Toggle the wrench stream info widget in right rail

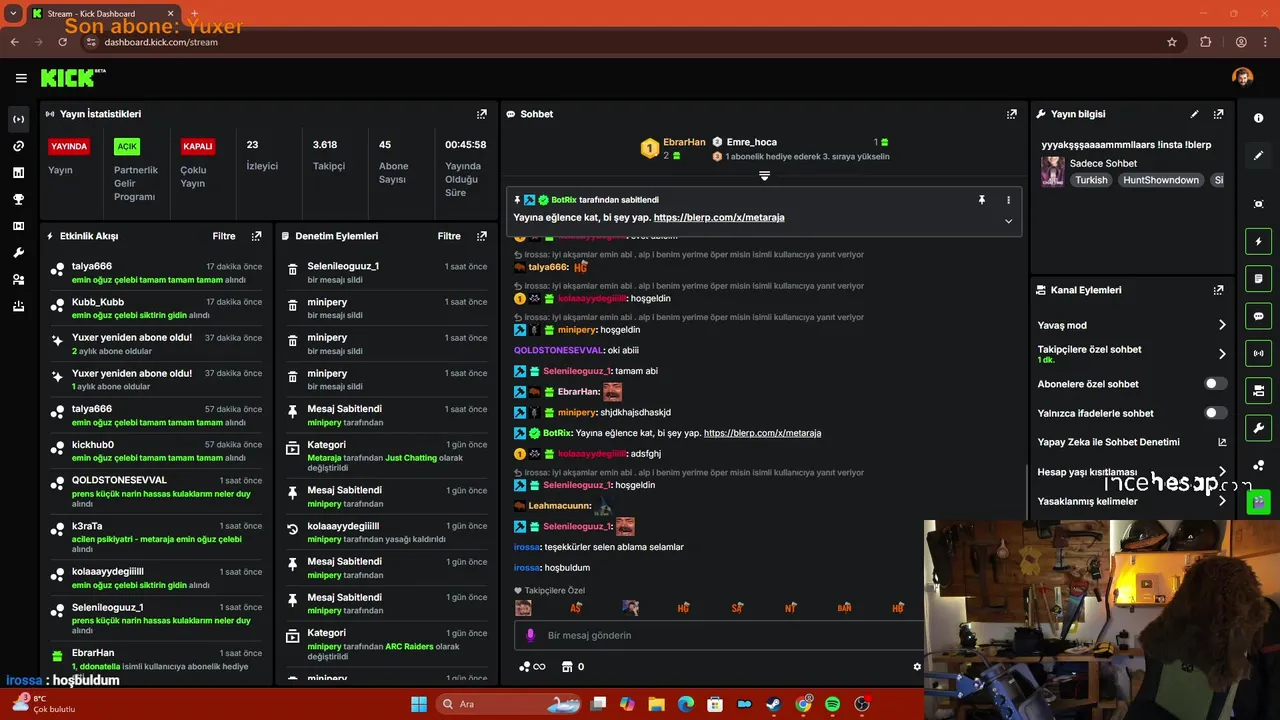point(1259,428)
